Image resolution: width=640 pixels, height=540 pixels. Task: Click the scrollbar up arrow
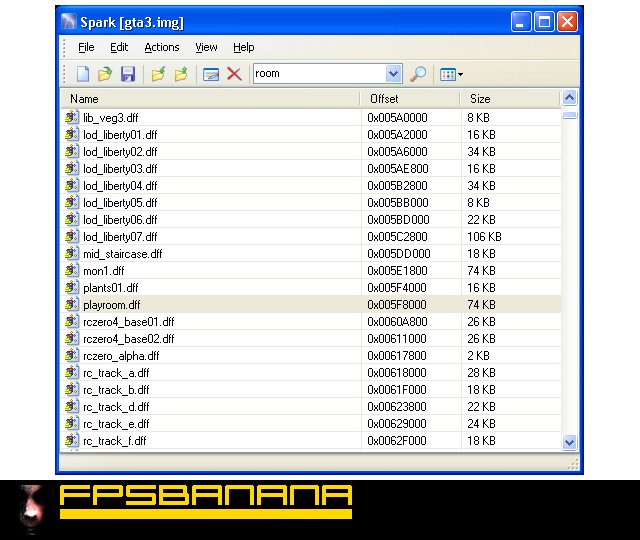[x=569, y=98]
